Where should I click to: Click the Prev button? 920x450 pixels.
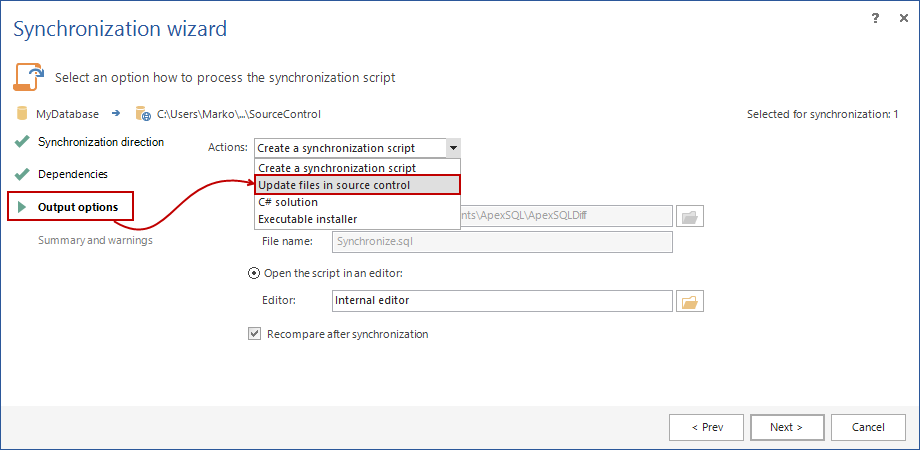tap(707, 427)
